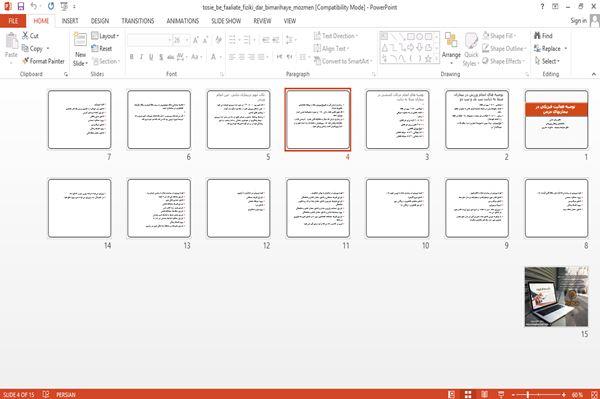Toggle right text alignment
This screenshot has width=600, height=399.
pos(251,57)
